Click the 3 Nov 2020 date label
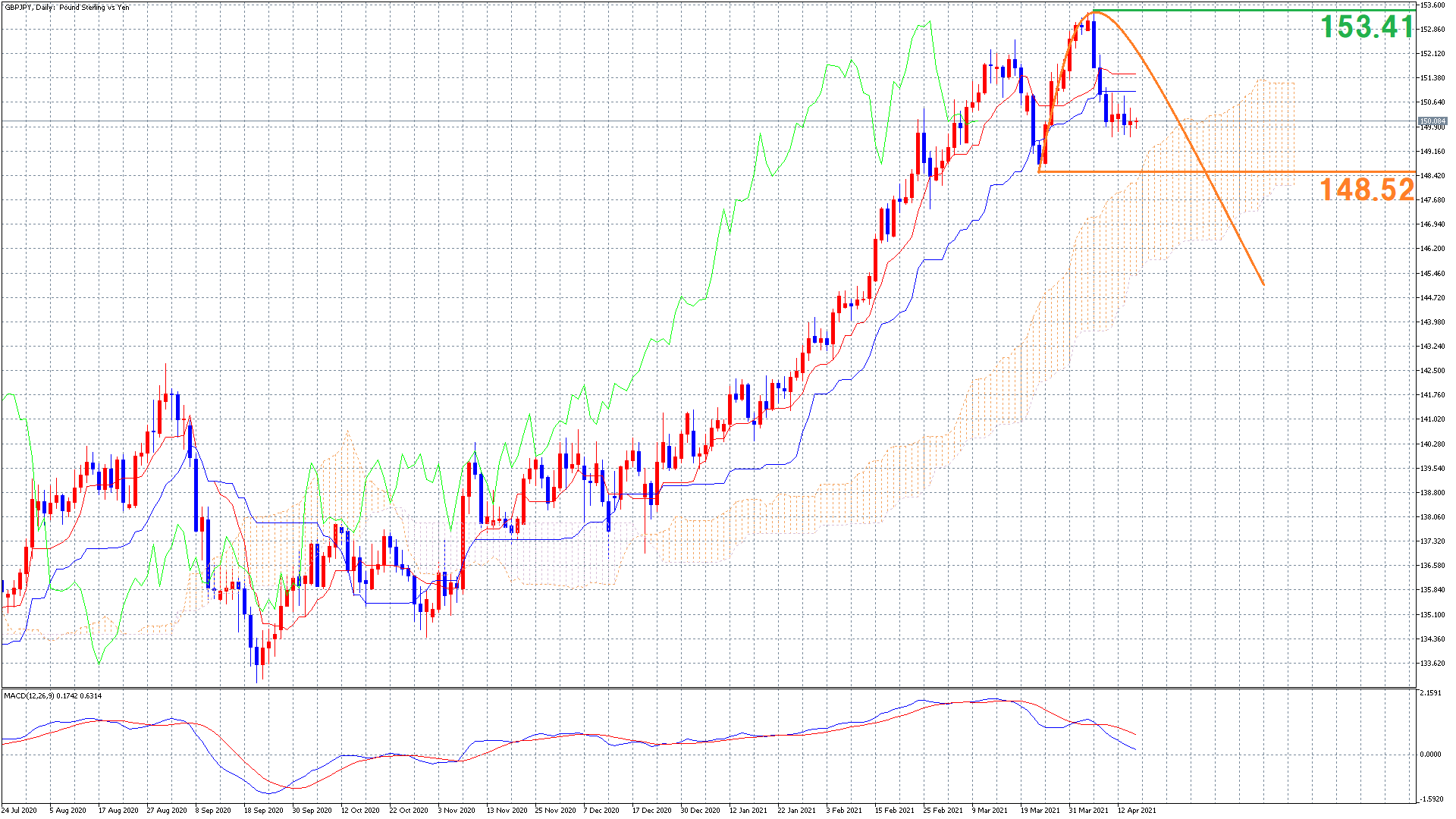 (x=457, y=810)
